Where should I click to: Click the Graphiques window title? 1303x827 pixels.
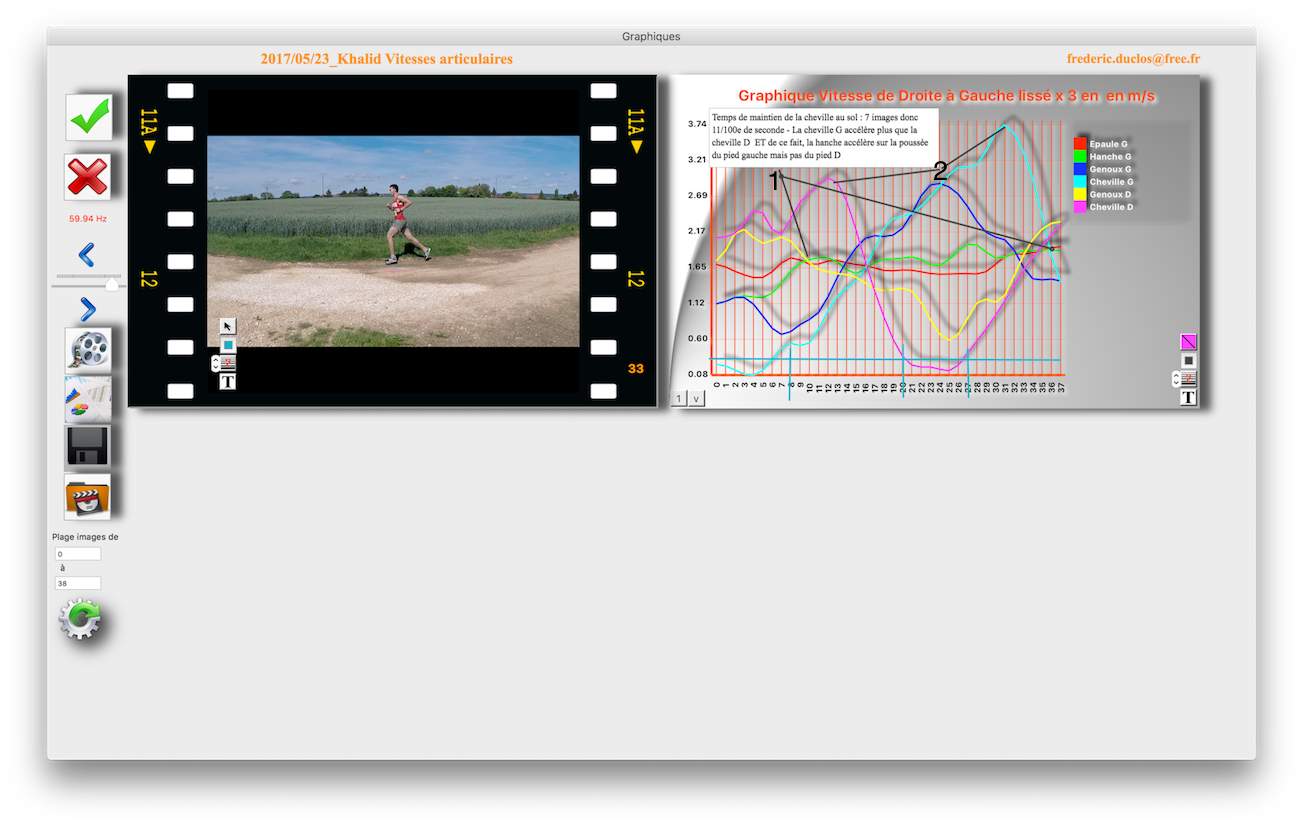click(651, 36)
